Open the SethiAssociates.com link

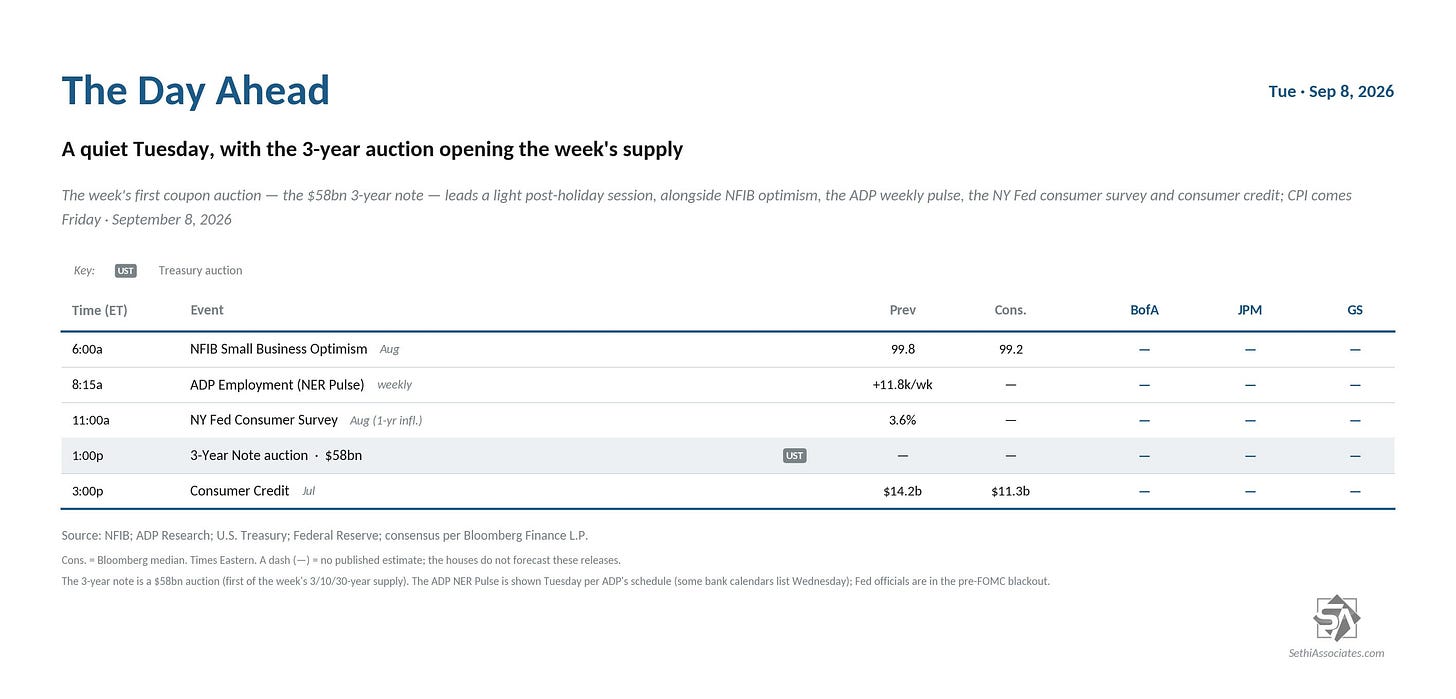click(x=1336, y=653)
